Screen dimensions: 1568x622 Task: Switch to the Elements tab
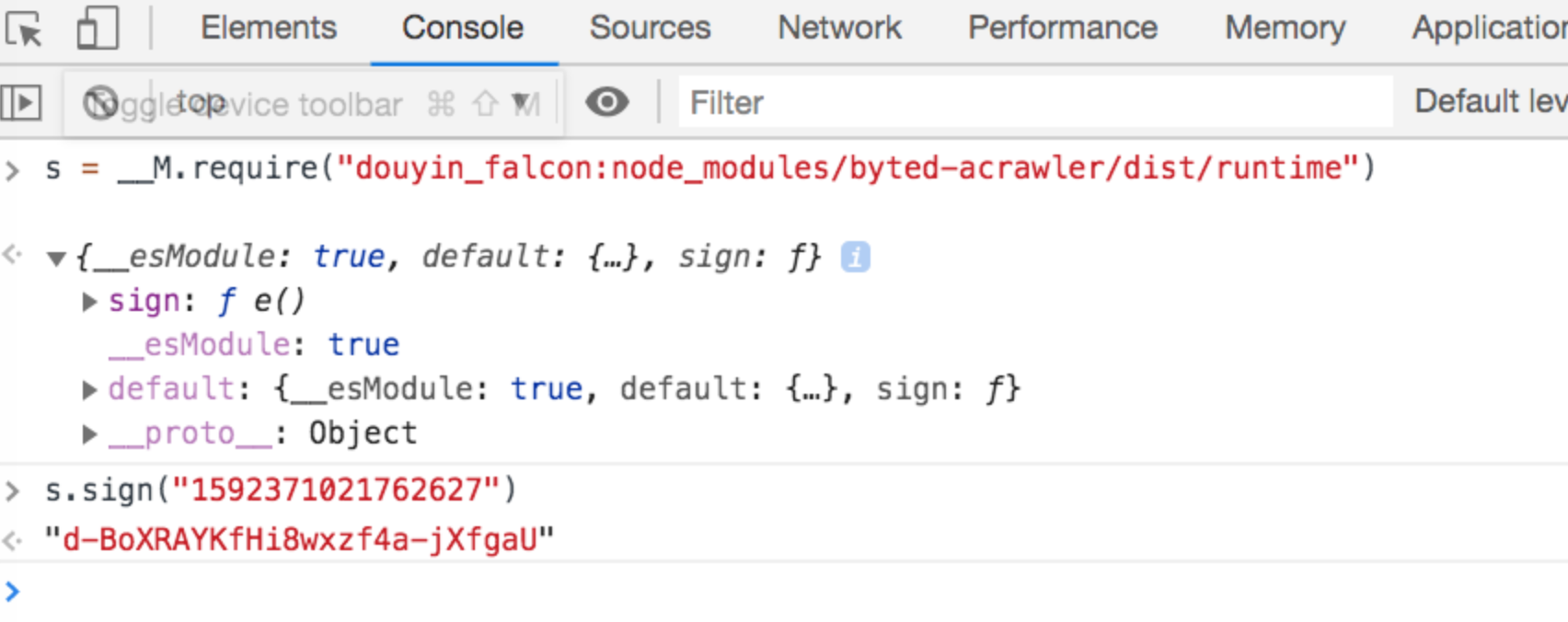[269, 29]
